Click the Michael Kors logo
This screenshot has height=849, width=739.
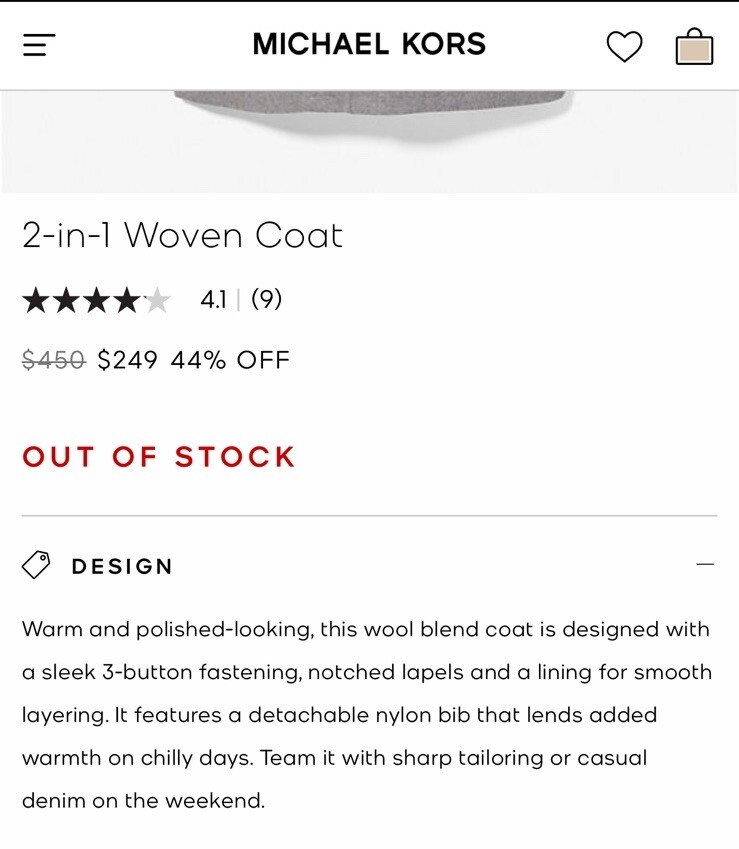pos(369,44)
